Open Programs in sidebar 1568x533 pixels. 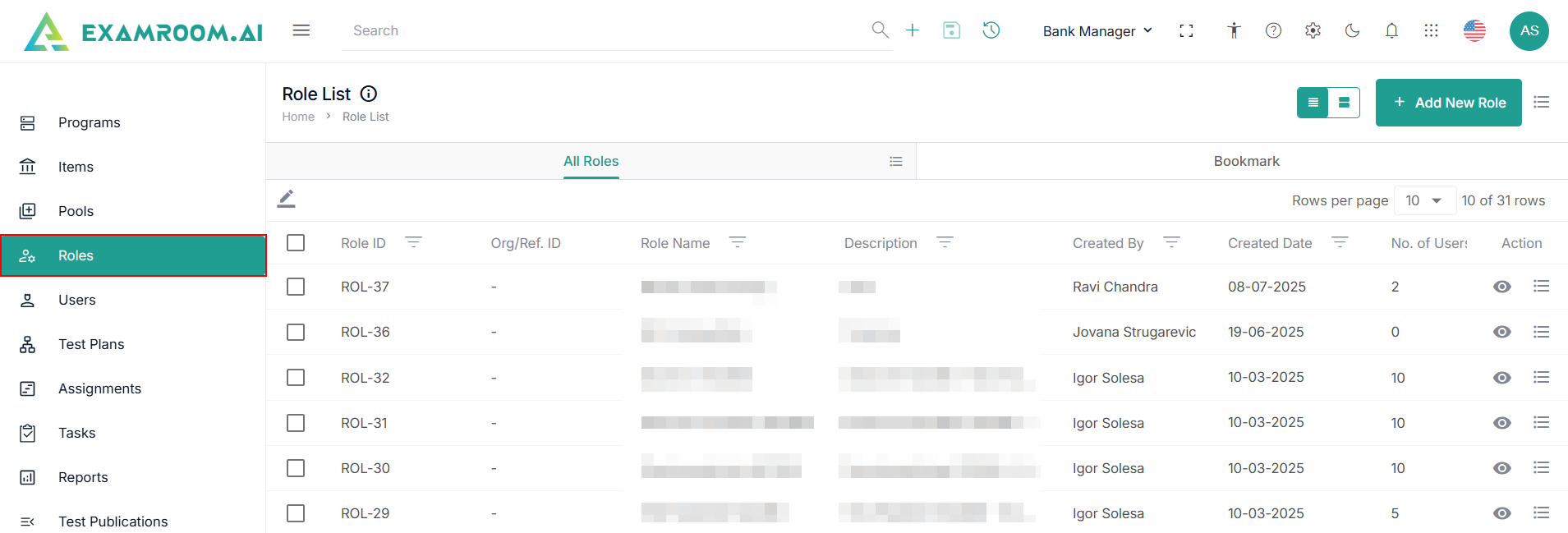tap(133, 122)
